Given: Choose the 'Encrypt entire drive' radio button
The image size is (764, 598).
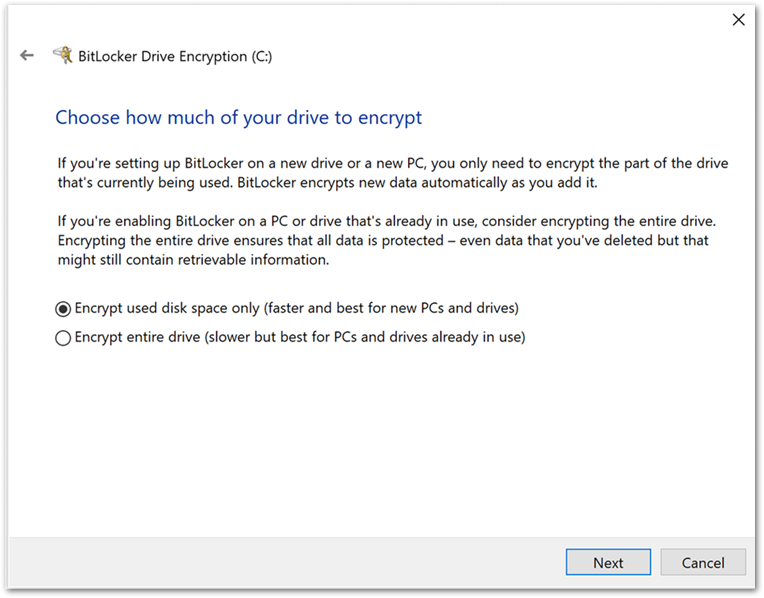Looking at the screenshot, I should pyautogui.click(x=63, y=338).
